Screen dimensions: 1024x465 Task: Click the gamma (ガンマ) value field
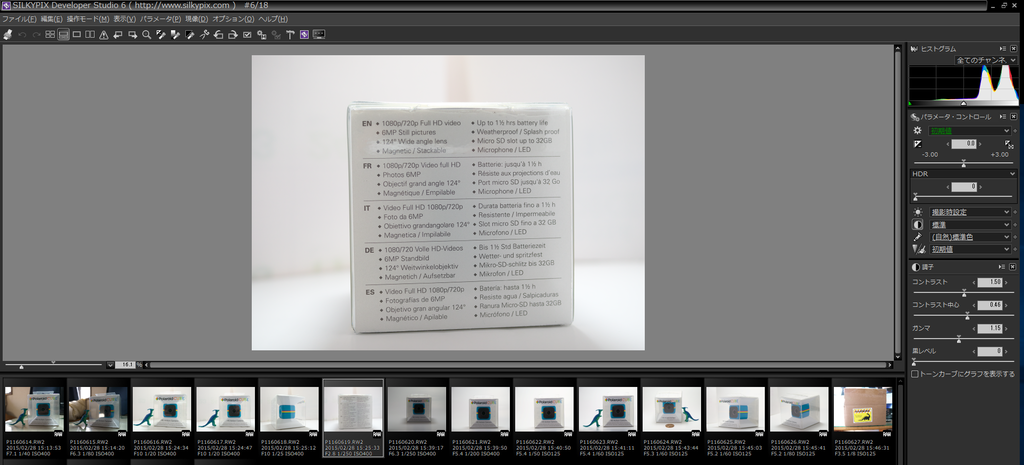pos(989,329)
